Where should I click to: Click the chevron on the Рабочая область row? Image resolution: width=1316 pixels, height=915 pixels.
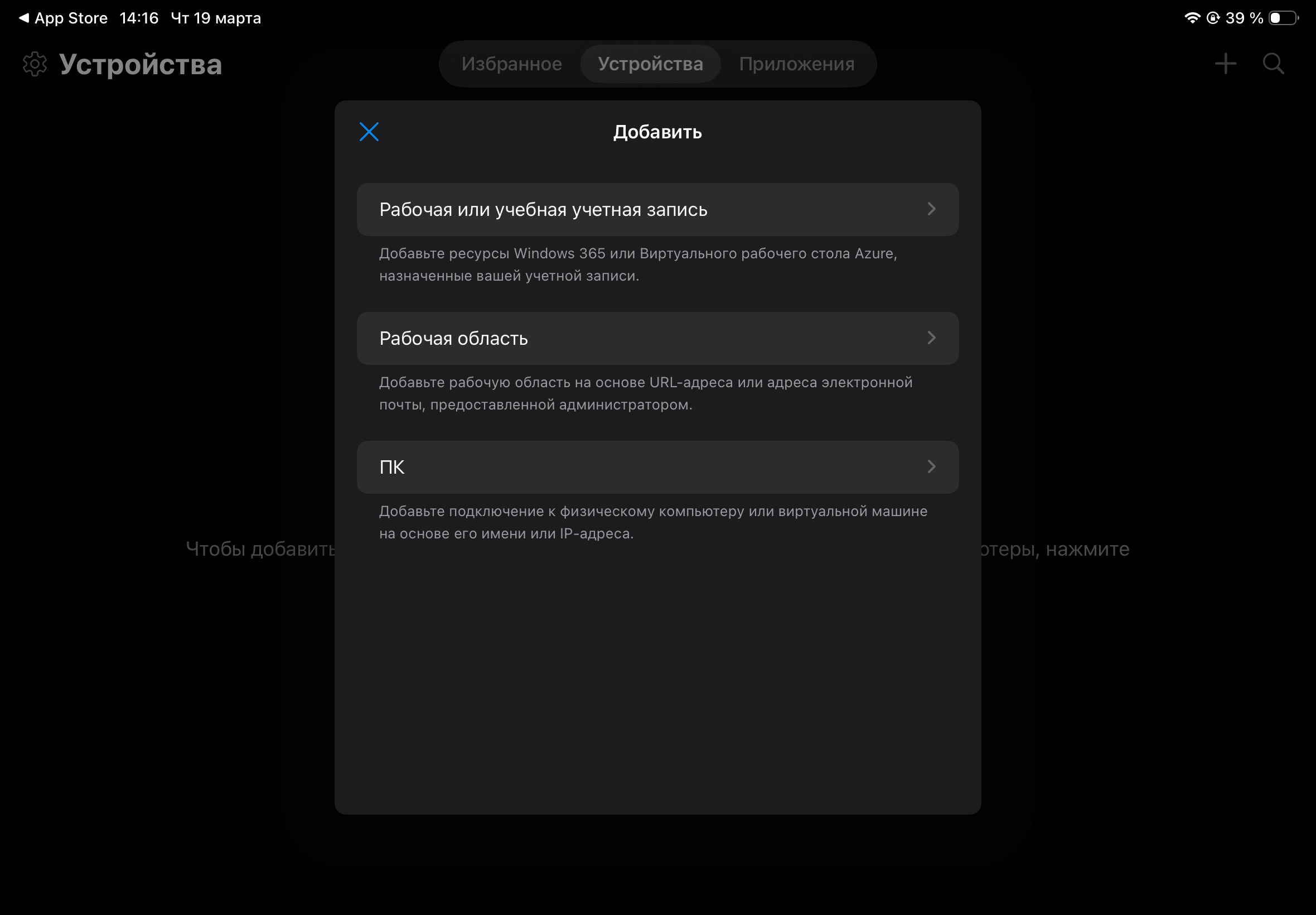(932, 338)
